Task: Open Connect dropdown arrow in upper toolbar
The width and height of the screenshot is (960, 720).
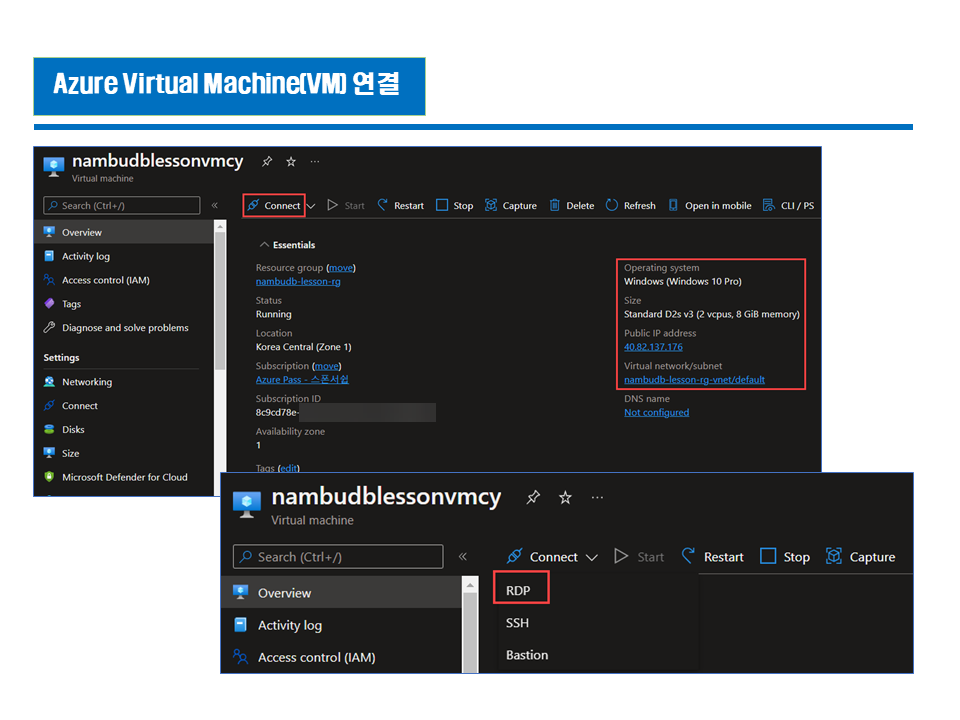Action: pos(311,206)
